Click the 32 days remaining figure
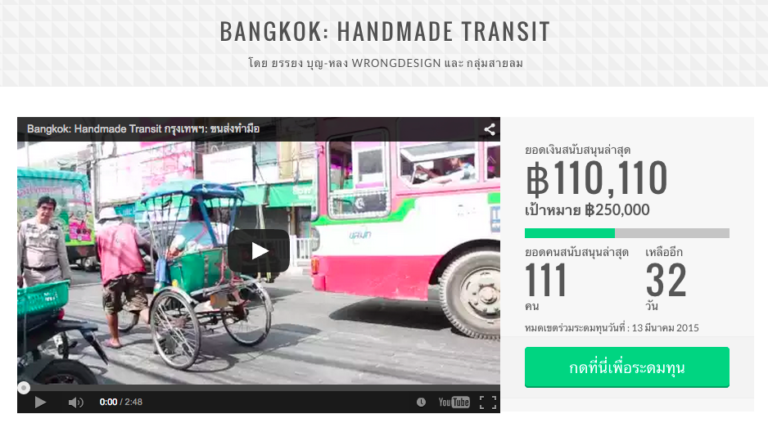 coord(666,280)
